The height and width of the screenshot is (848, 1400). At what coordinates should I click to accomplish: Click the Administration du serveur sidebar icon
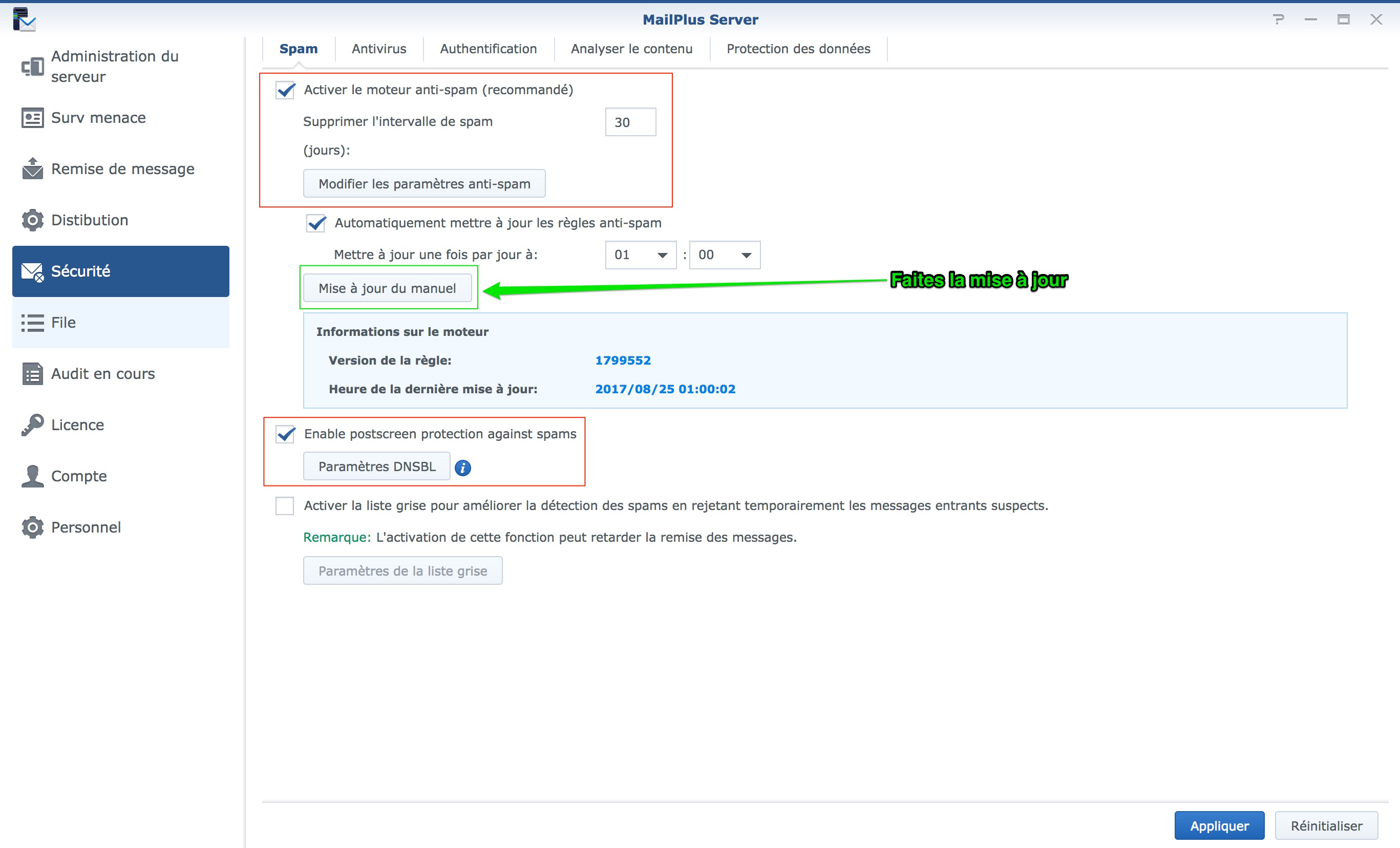click(x=32, y=67)
